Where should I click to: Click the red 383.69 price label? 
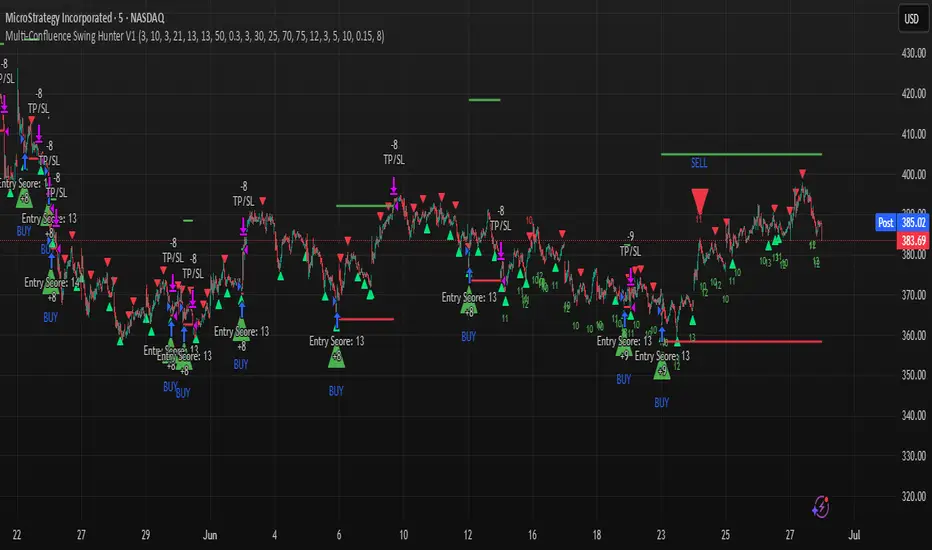pyautogui.click(x=913, y=240)
